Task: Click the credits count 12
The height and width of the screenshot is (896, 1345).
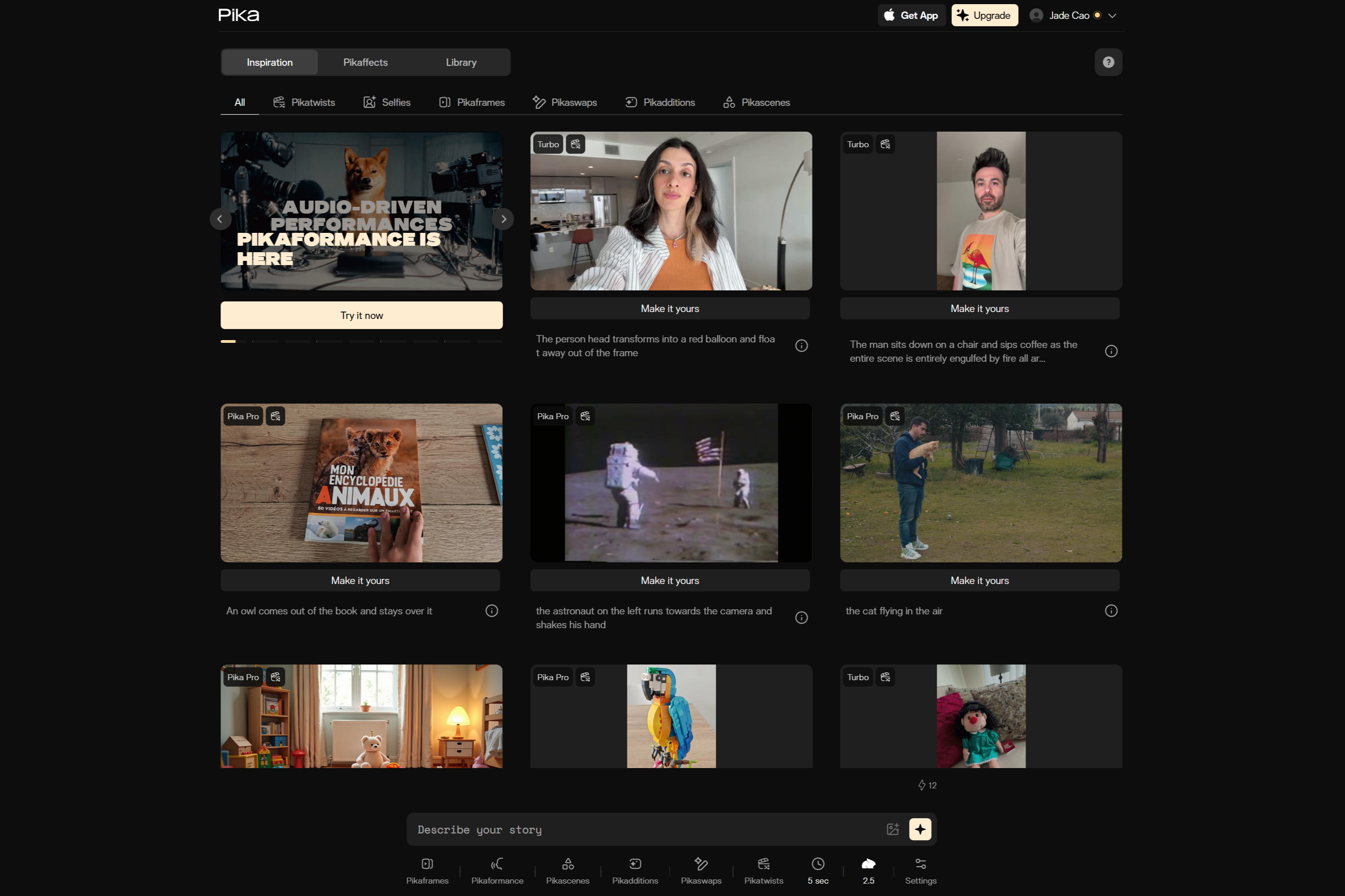Action: (x=927, y=786)
